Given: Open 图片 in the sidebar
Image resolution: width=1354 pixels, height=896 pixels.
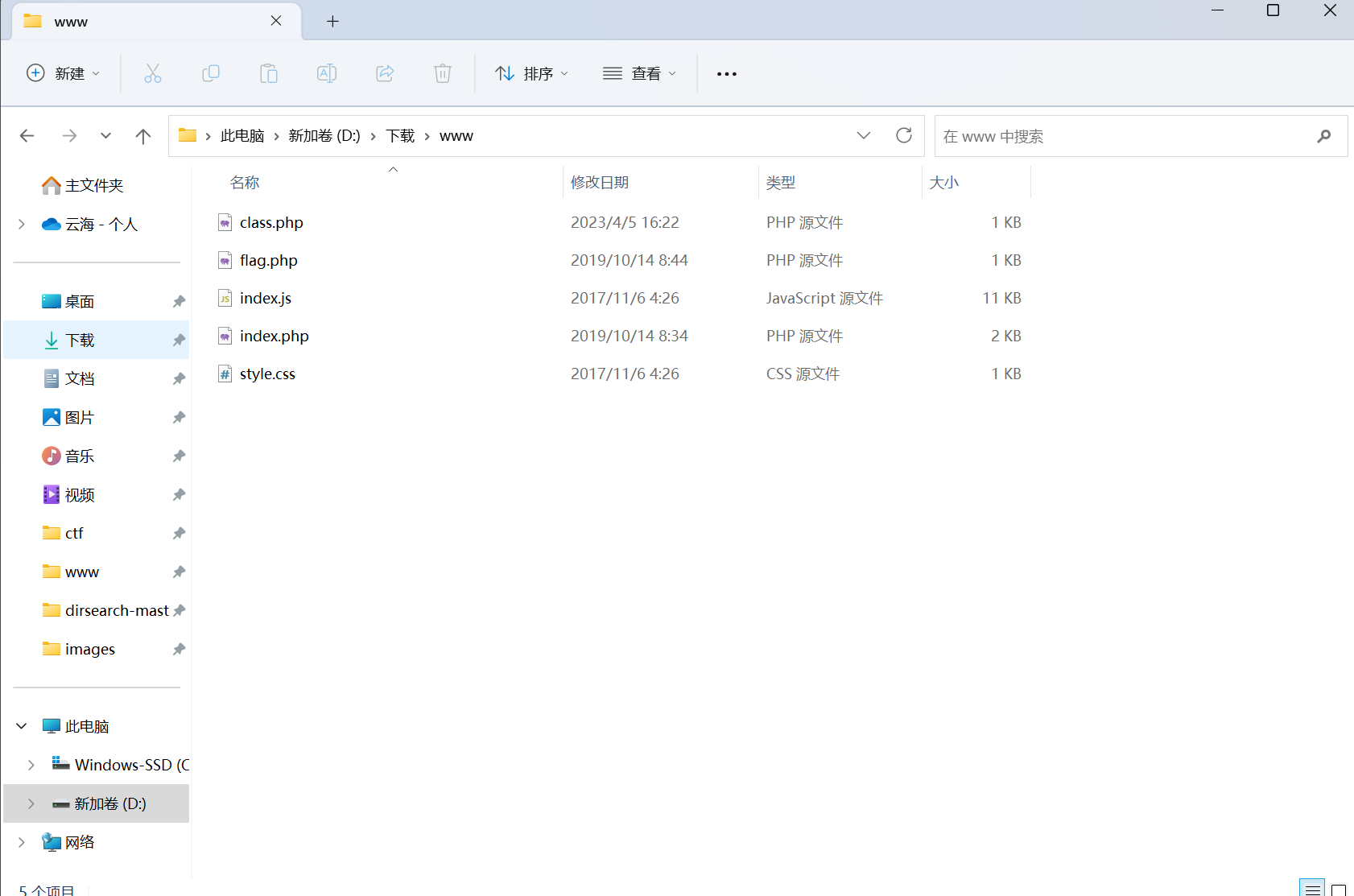Looking at the screenshot, I should [x=80, y=417].
